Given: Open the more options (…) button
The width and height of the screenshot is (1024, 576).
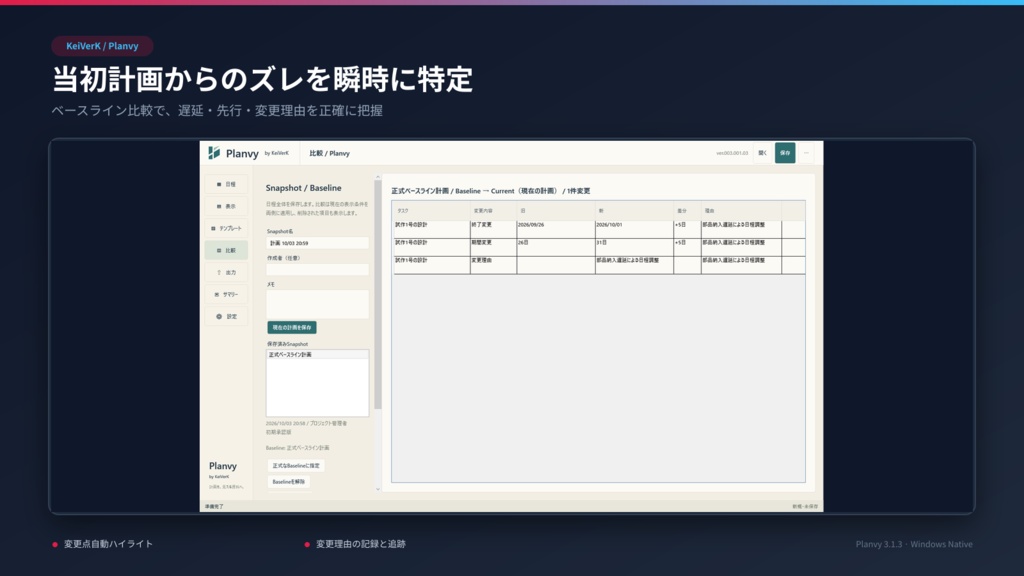Looking at the screenshot, I should (806, 153).
